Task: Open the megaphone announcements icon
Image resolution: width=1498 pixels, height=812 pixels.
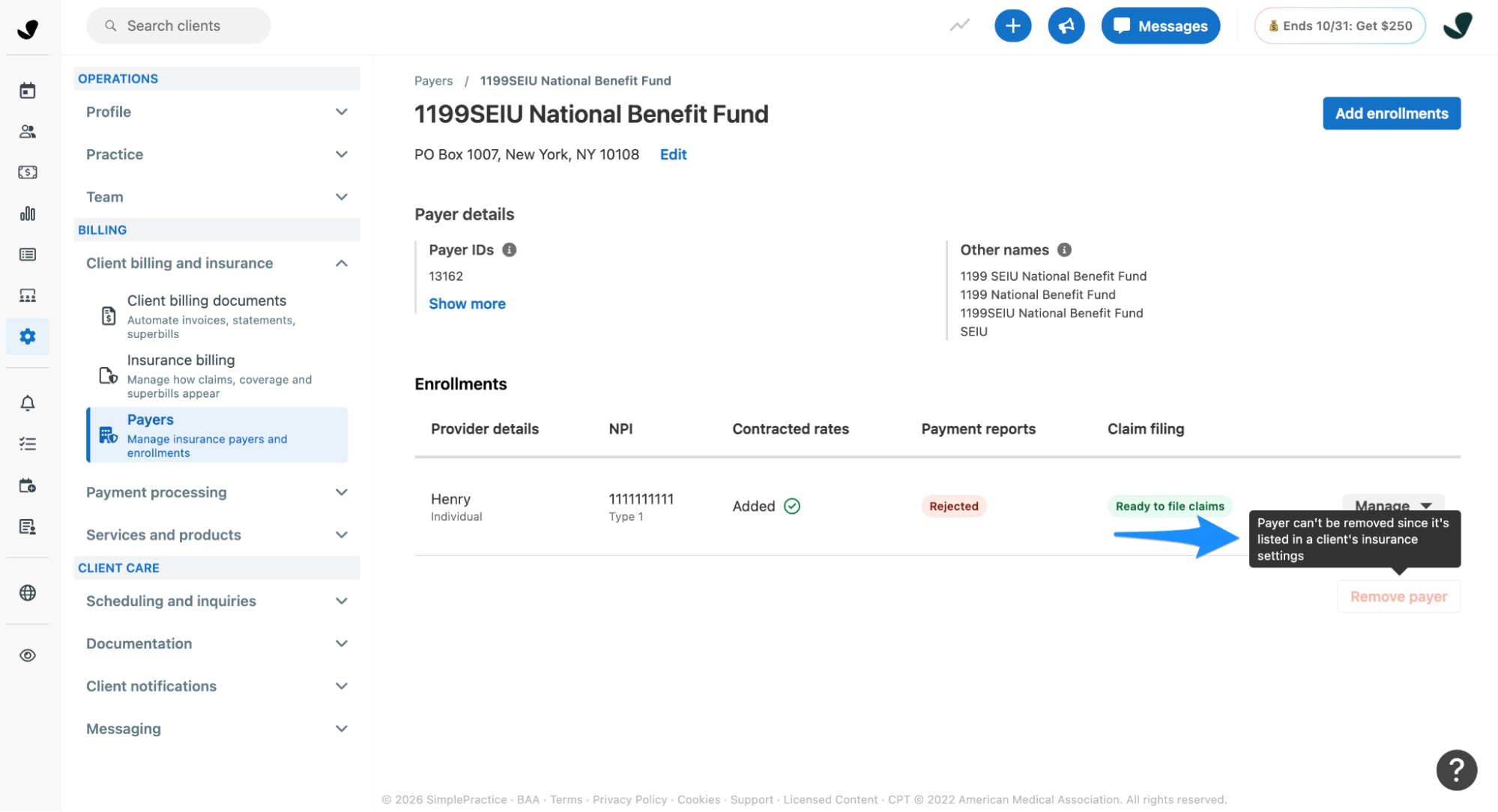Action: click(x=1066, y=25)
